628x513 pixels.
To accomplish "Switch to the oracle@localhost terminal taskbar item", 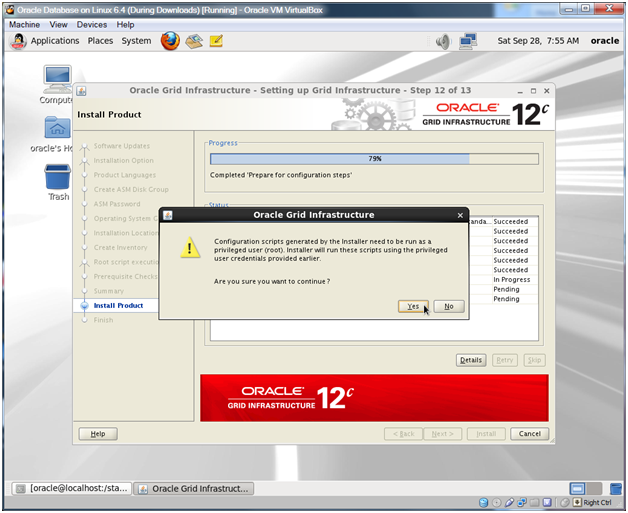I will pyautogui.click(x=70, y=488).
